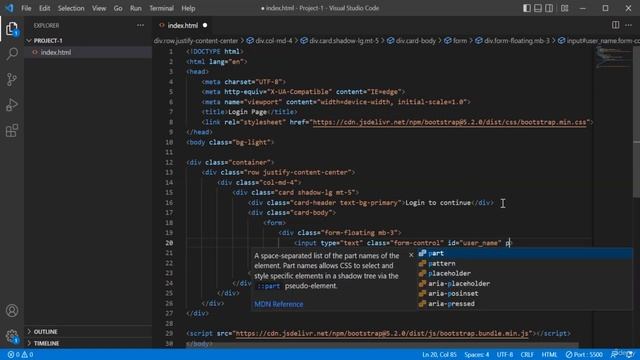Open the Extensions view icon
The image size is (640, 360).
12,131
